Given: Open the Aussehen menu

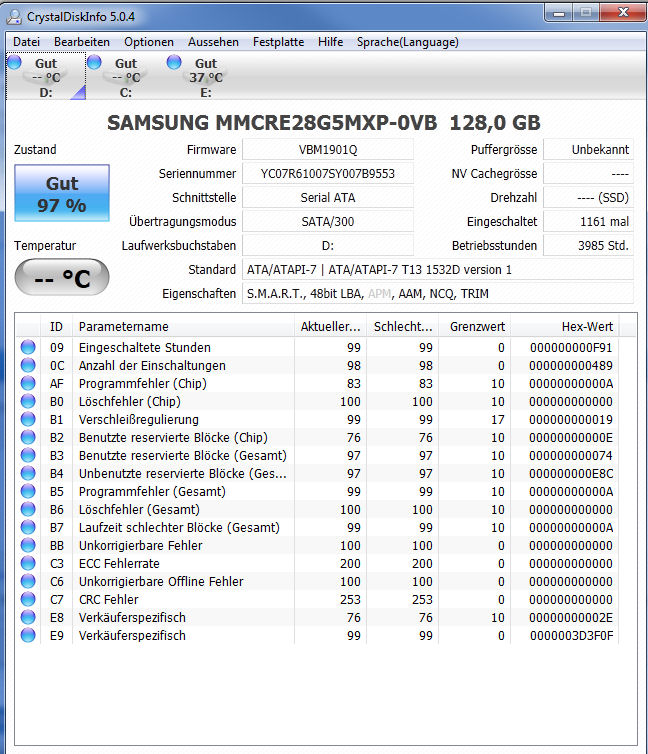Looking at the screenshot, I should coord(213,42).
